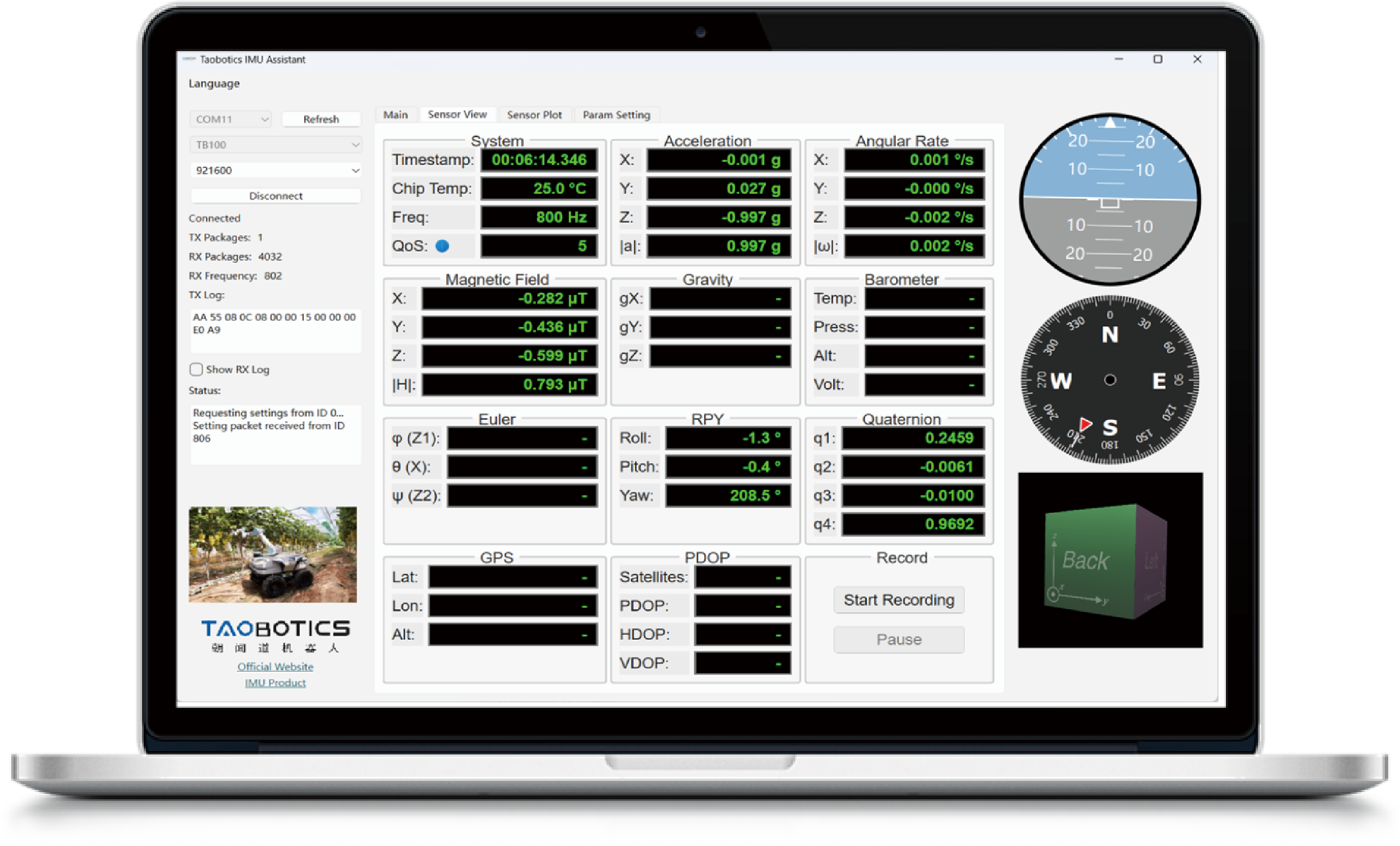1400x846 pixels.
Task: Click the Taobotics app icon in title bar
Action: point(189,59)
